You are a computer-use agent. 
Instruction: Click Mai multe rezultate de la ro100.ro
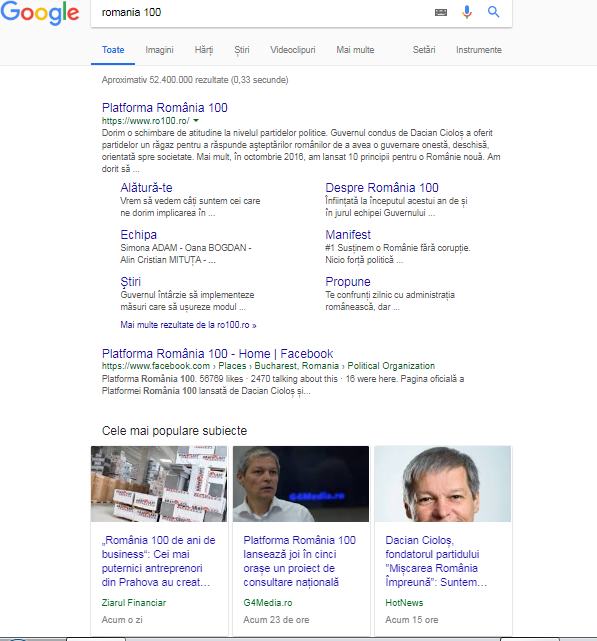click(x=188, y=325)
